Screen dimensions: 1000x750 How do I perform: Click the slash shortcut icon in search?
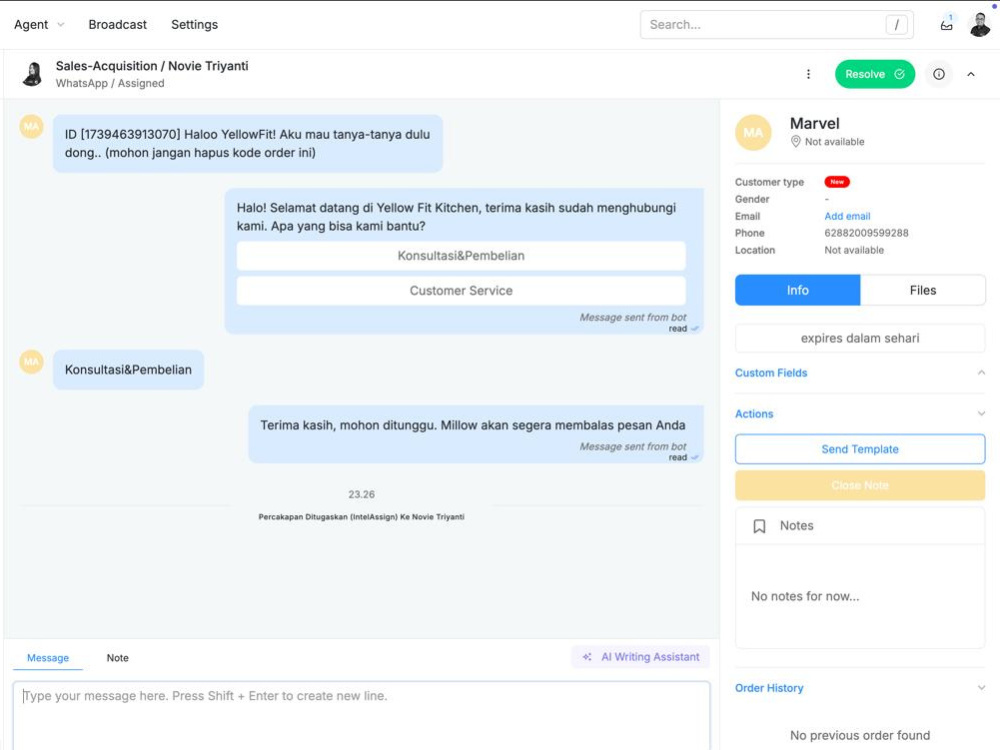896,25
